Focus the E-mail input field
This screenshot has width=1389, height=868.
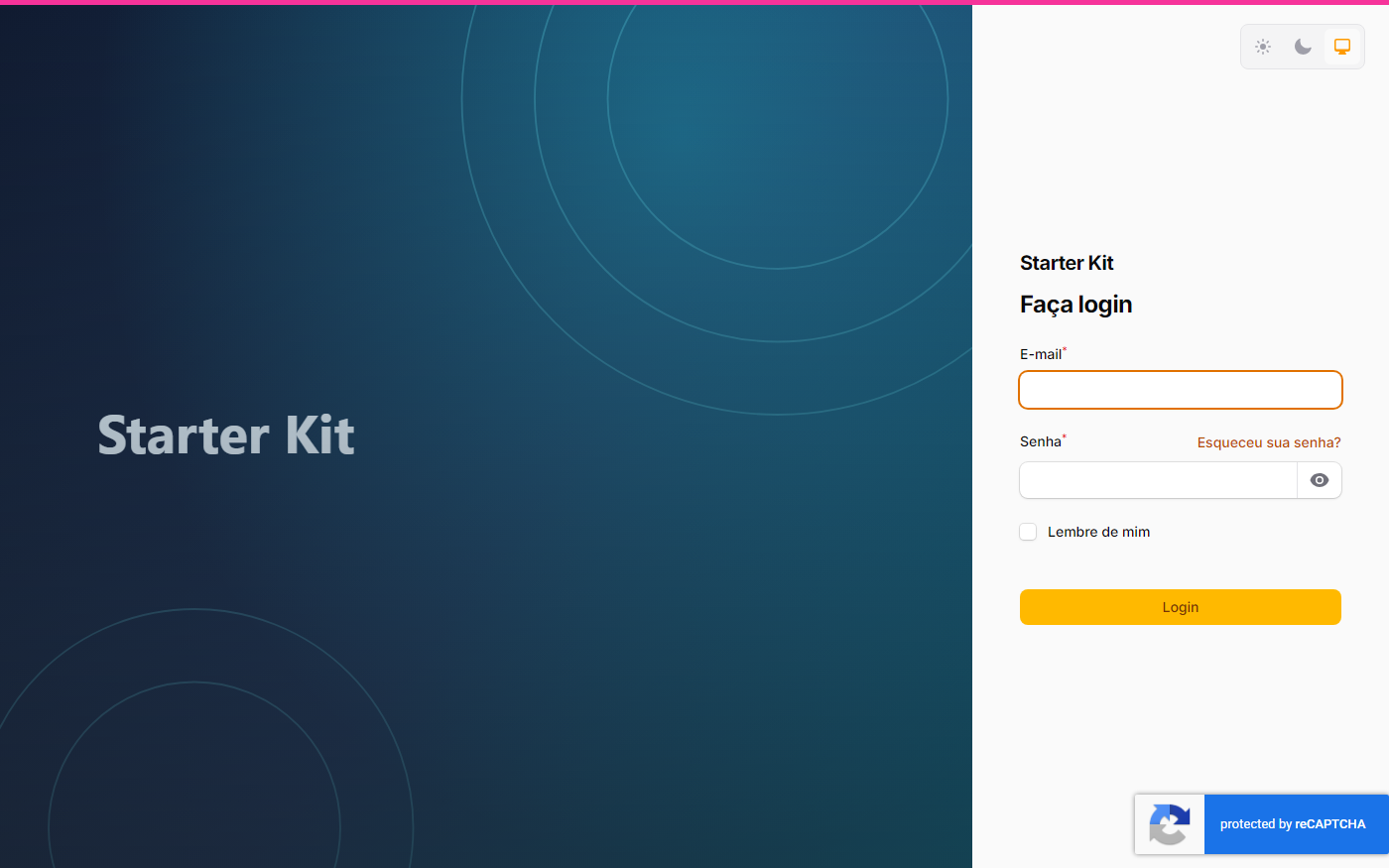pos(1181,390)
